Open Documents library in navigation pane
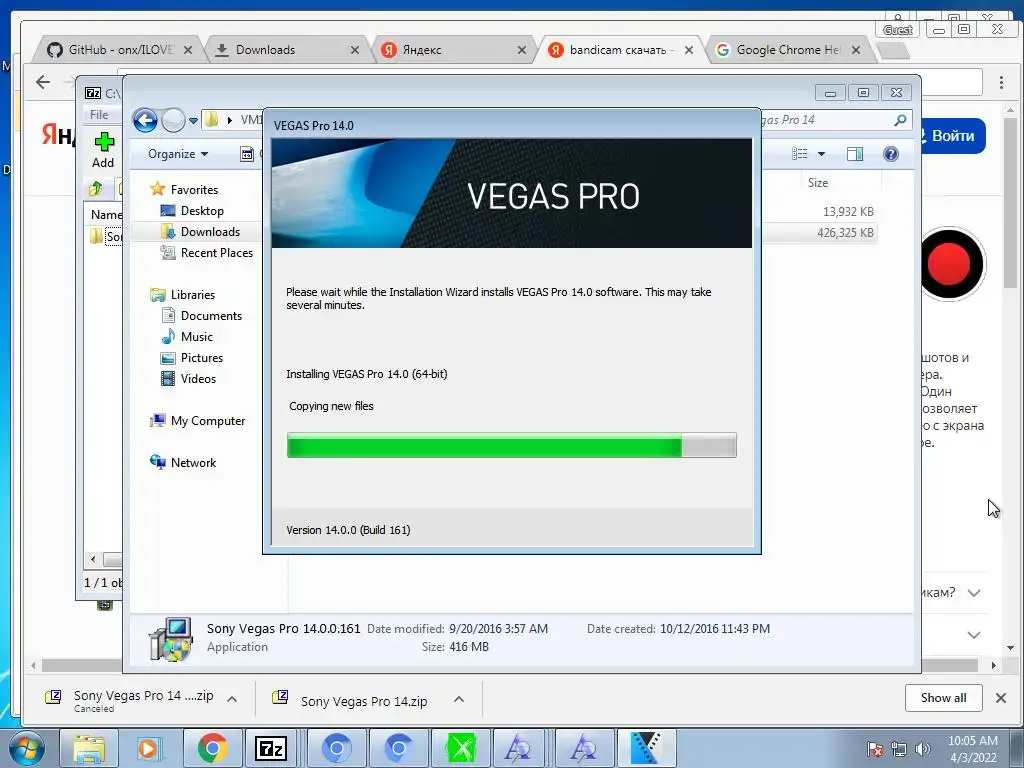The width and height of the screenshot is (1024, 768). 201,315
